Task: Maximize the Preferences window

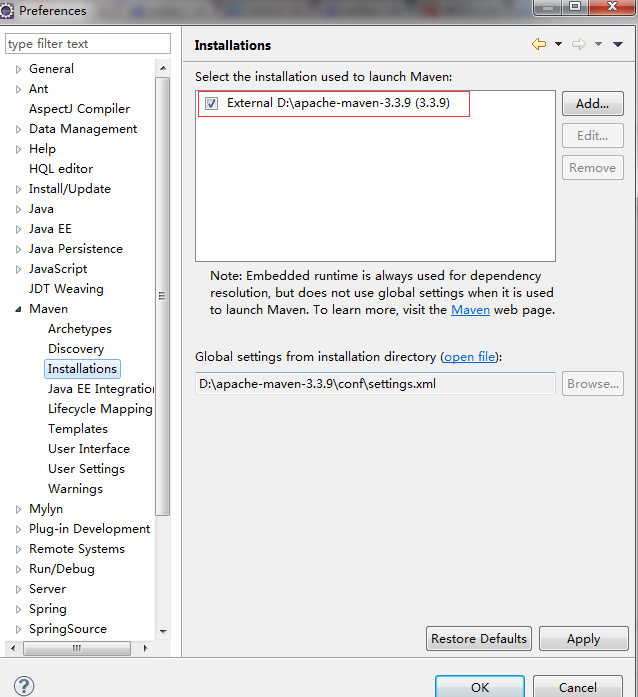Action: [x=575, y=6]
